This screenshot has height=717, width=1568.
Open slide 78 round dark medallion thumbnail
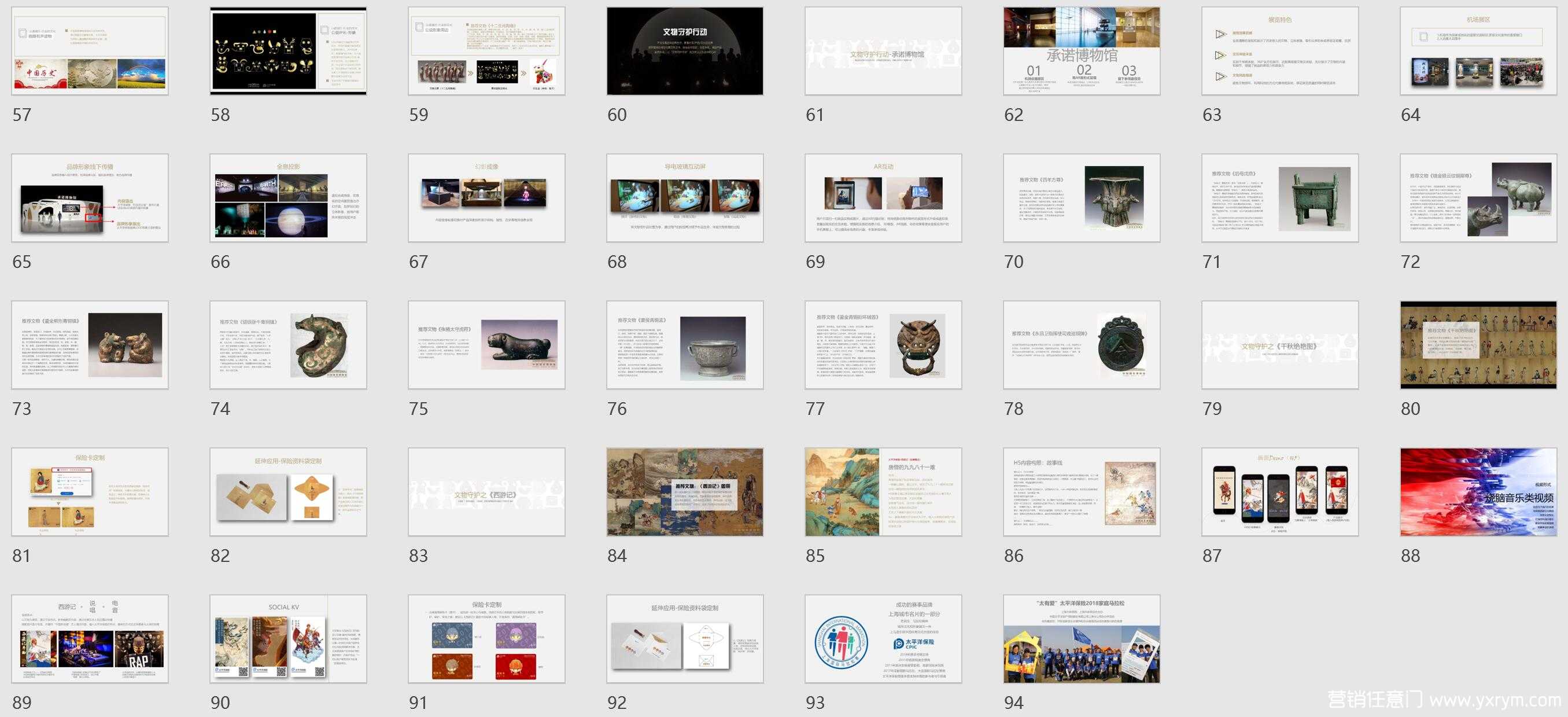click(x=1082, y=345)
